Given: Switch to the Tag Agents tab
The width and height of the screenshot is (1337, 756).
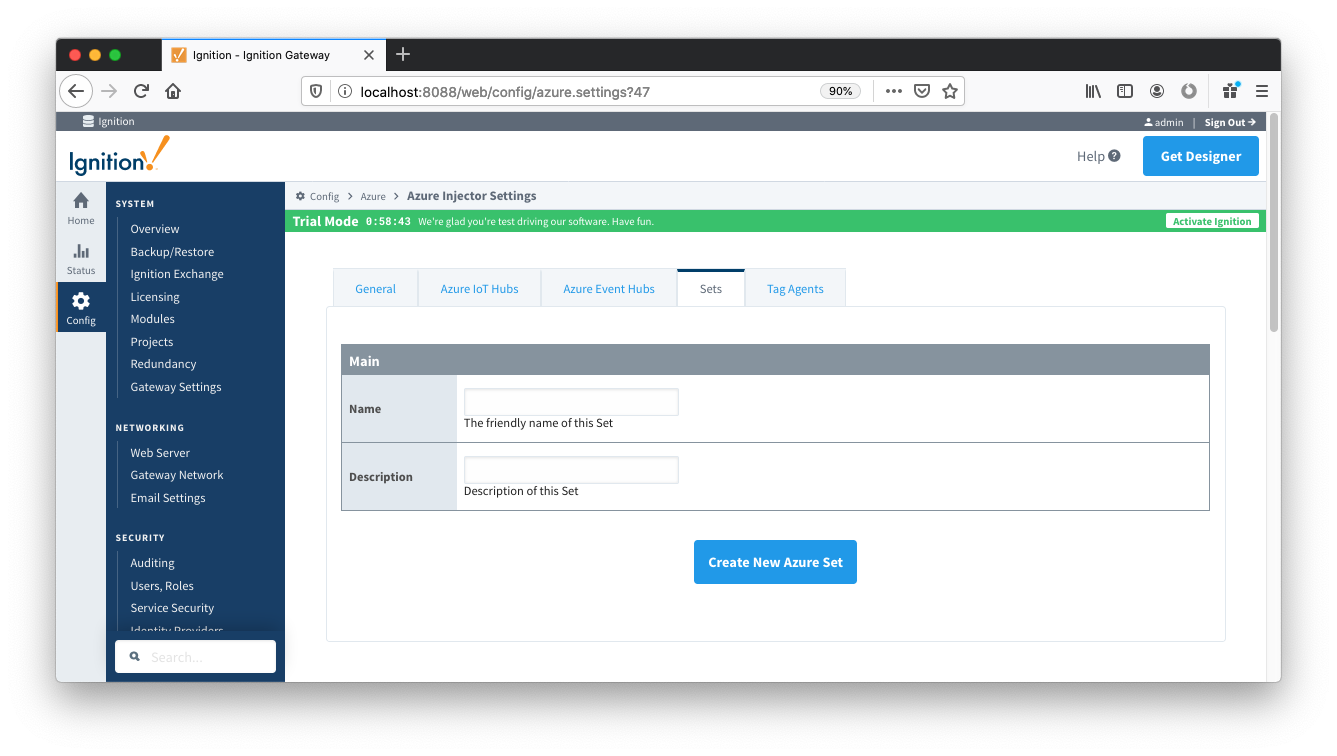Looking at the screenshot, I should (795, 289).
